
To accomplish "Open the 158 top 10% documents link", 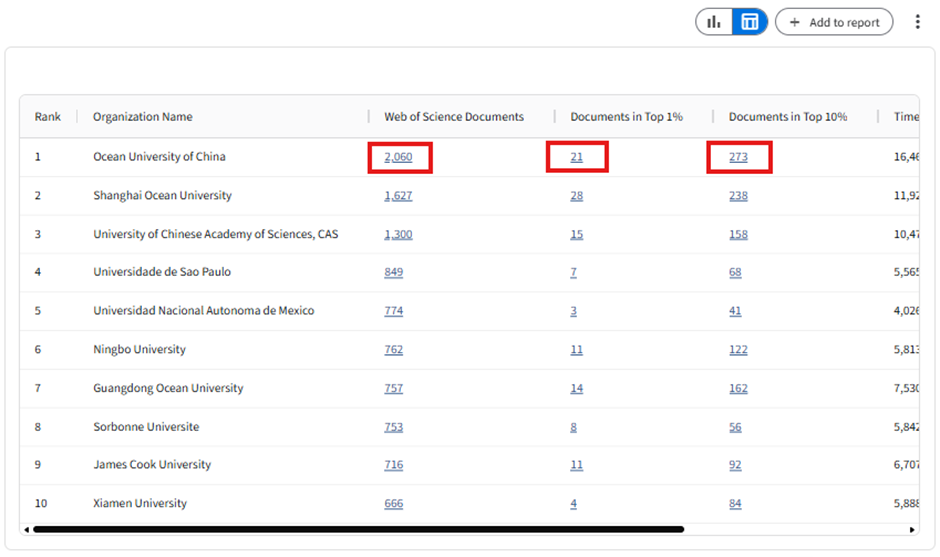I will pos(738,234).
